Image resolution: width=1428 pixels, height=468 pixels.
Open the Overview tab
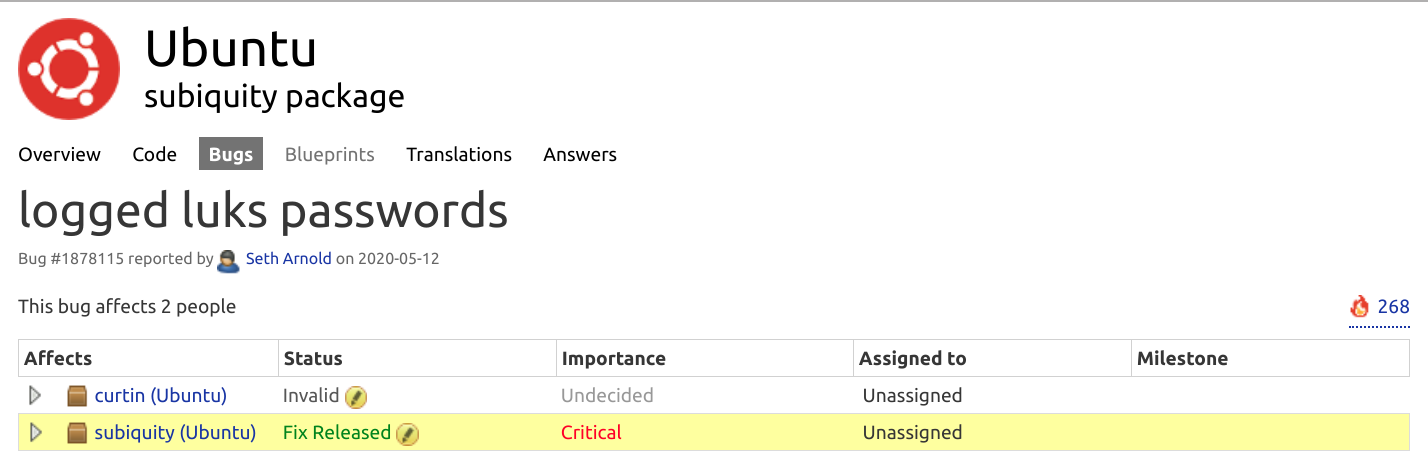(x=59, y=154)
